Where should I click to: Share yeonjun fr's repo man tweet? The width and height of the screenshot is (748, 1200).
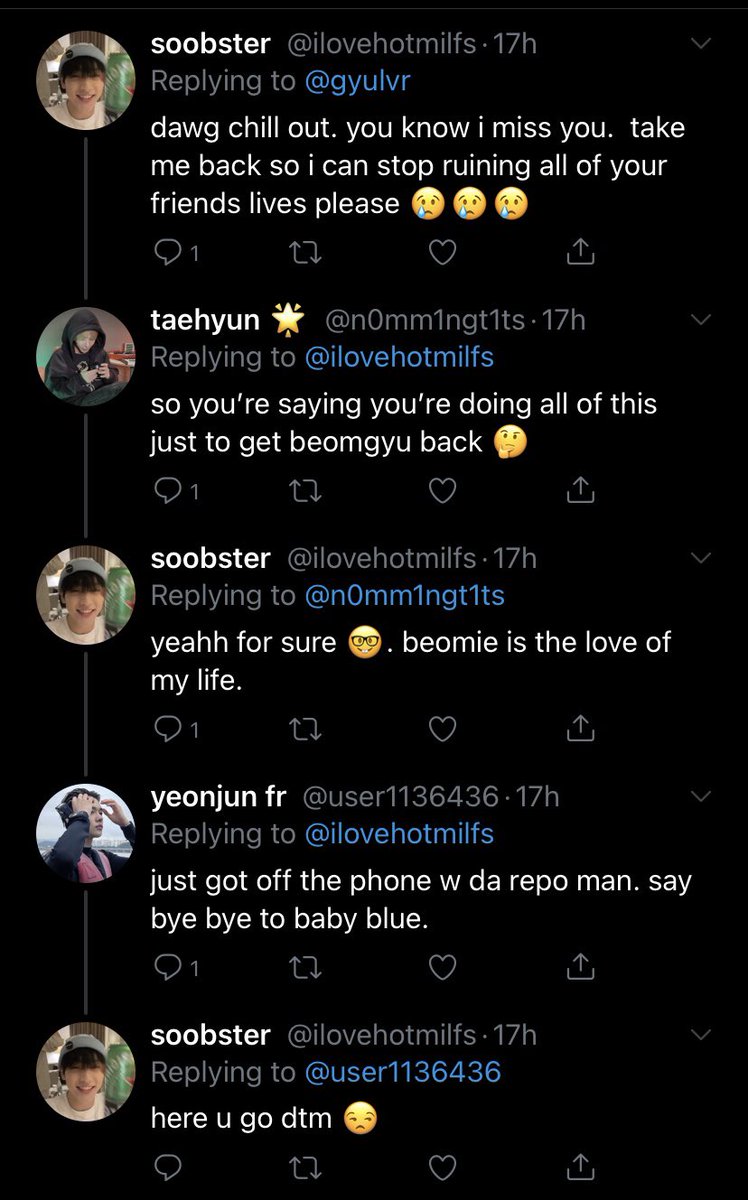point(580,967)
